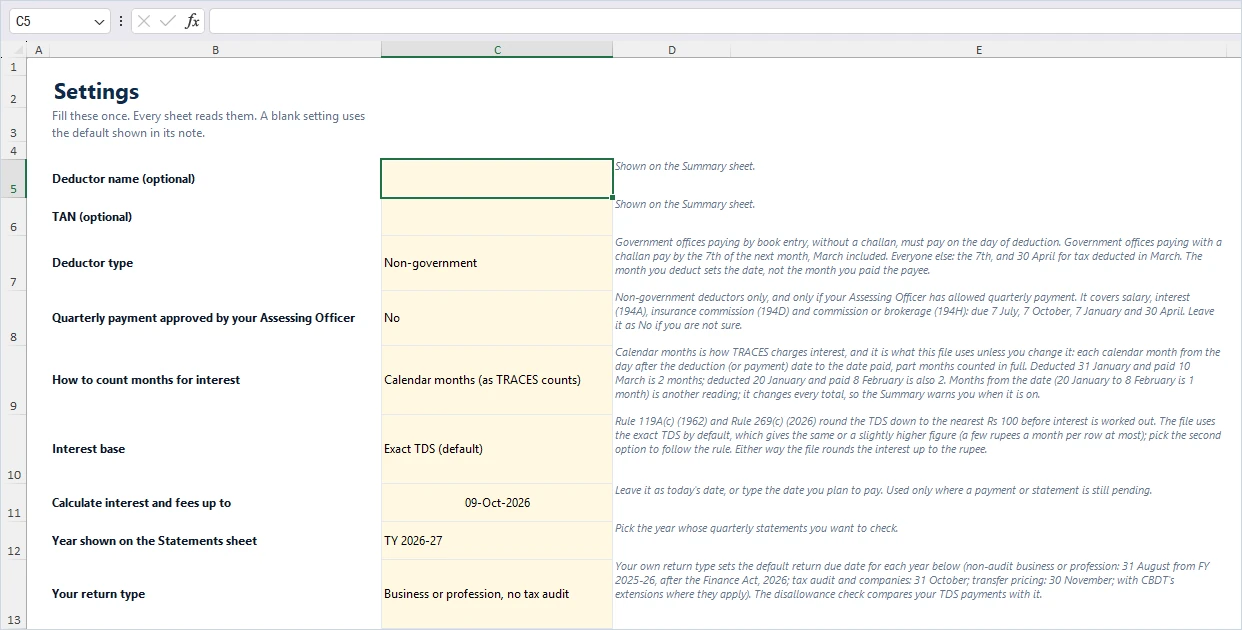Select column A header
Screen dimensions: 1242x630
point(38,50)
